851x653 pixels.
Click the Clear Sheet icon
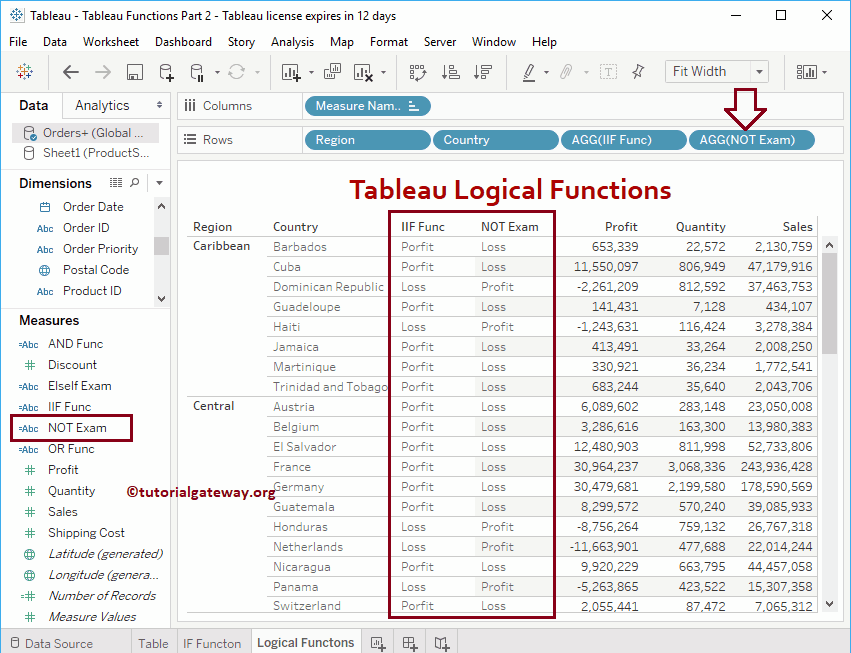363,72
